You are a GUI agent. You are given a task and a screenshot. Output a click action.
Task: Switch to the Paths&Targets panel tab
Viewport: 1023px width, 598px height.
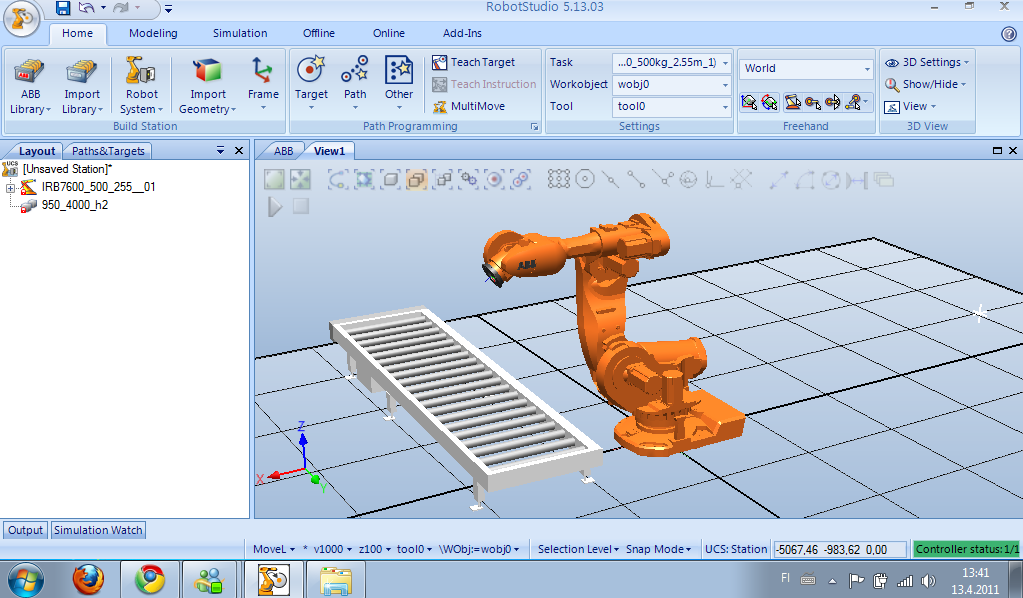[x=108, y=151]
